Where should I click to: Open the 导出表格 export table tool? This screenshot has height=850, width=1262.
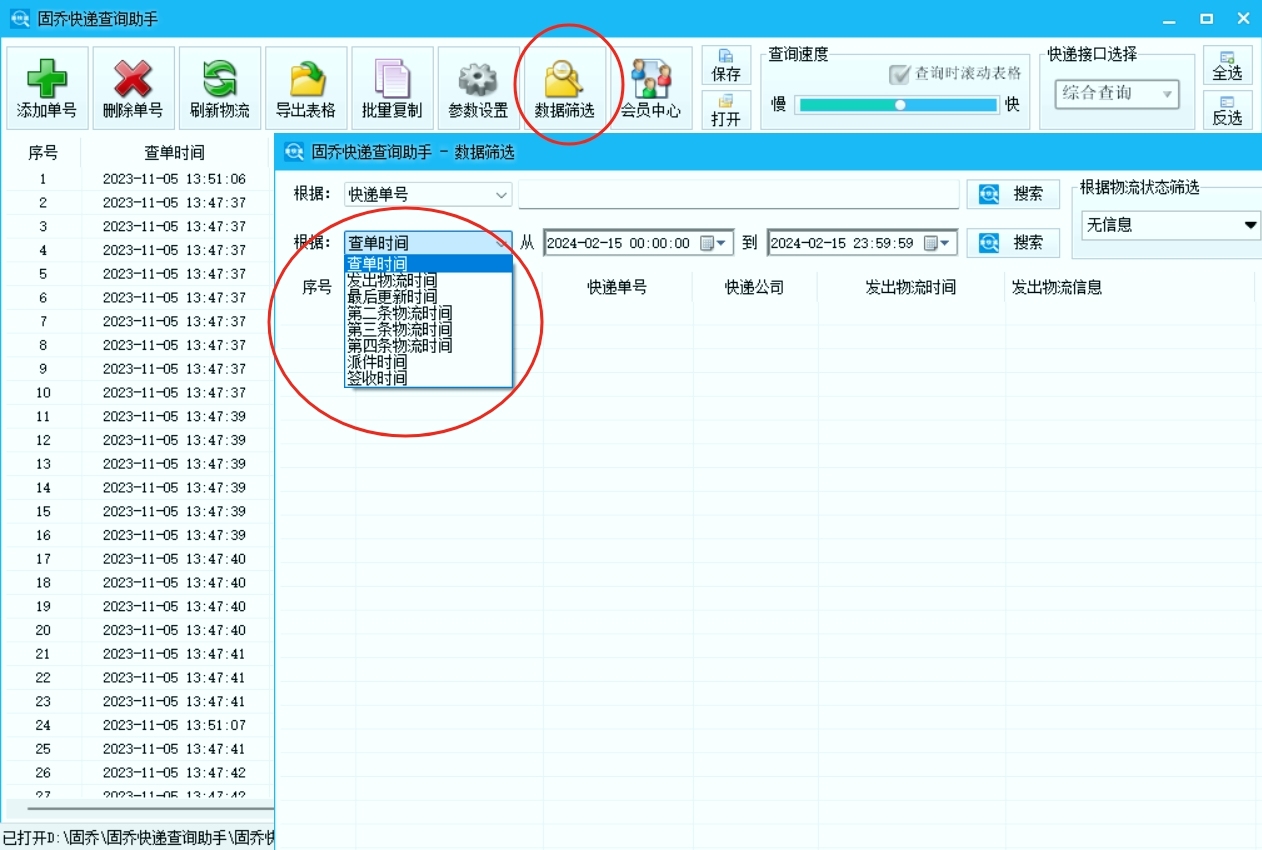(305, 87)
